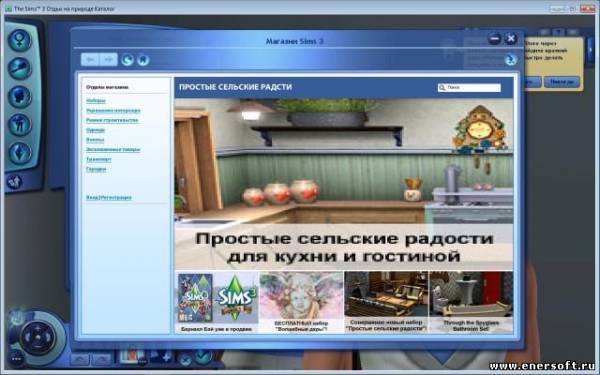Open the Through the Spyglass Bathroom Set thumbnail
Screen dimensions: 600x375
pos(471,302)
